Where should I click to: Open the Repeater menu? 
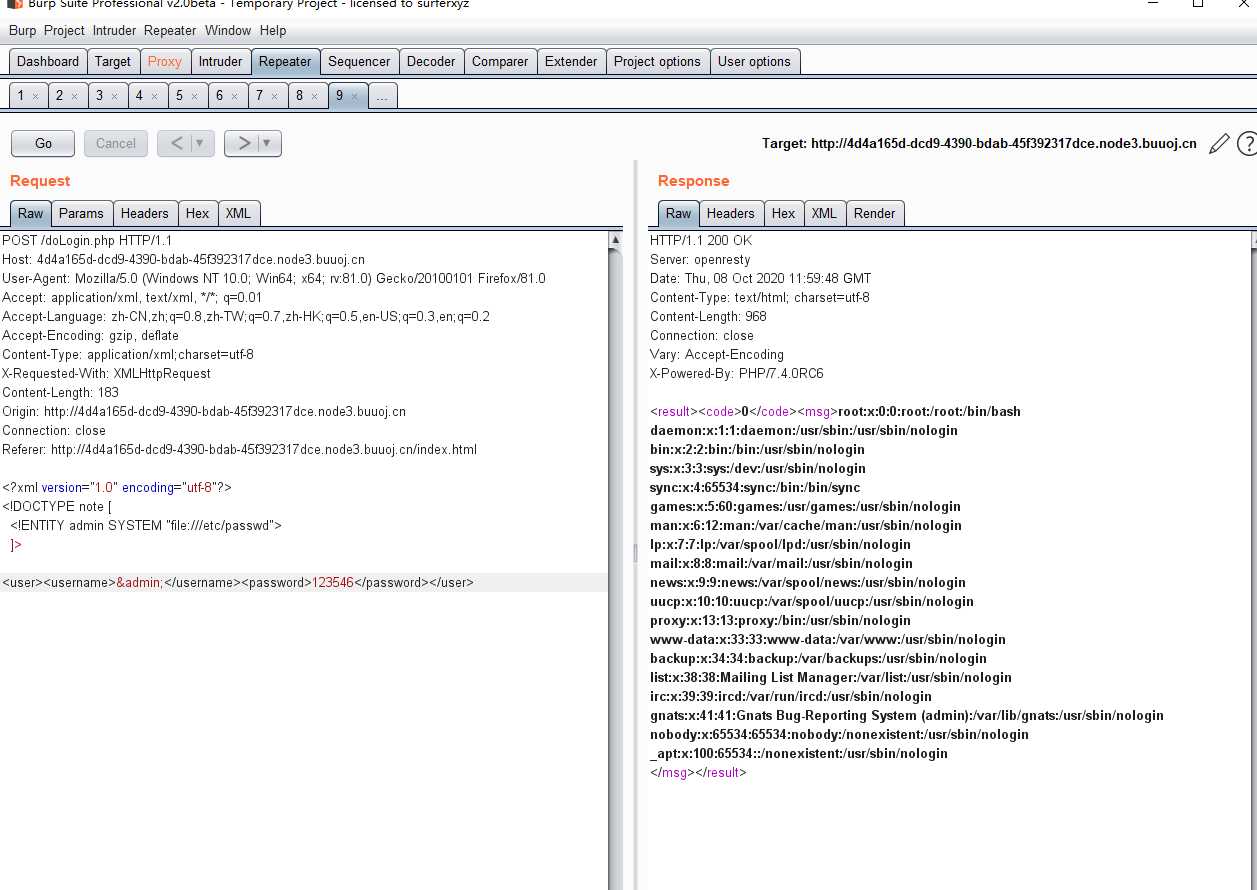(x=170, y=31)
